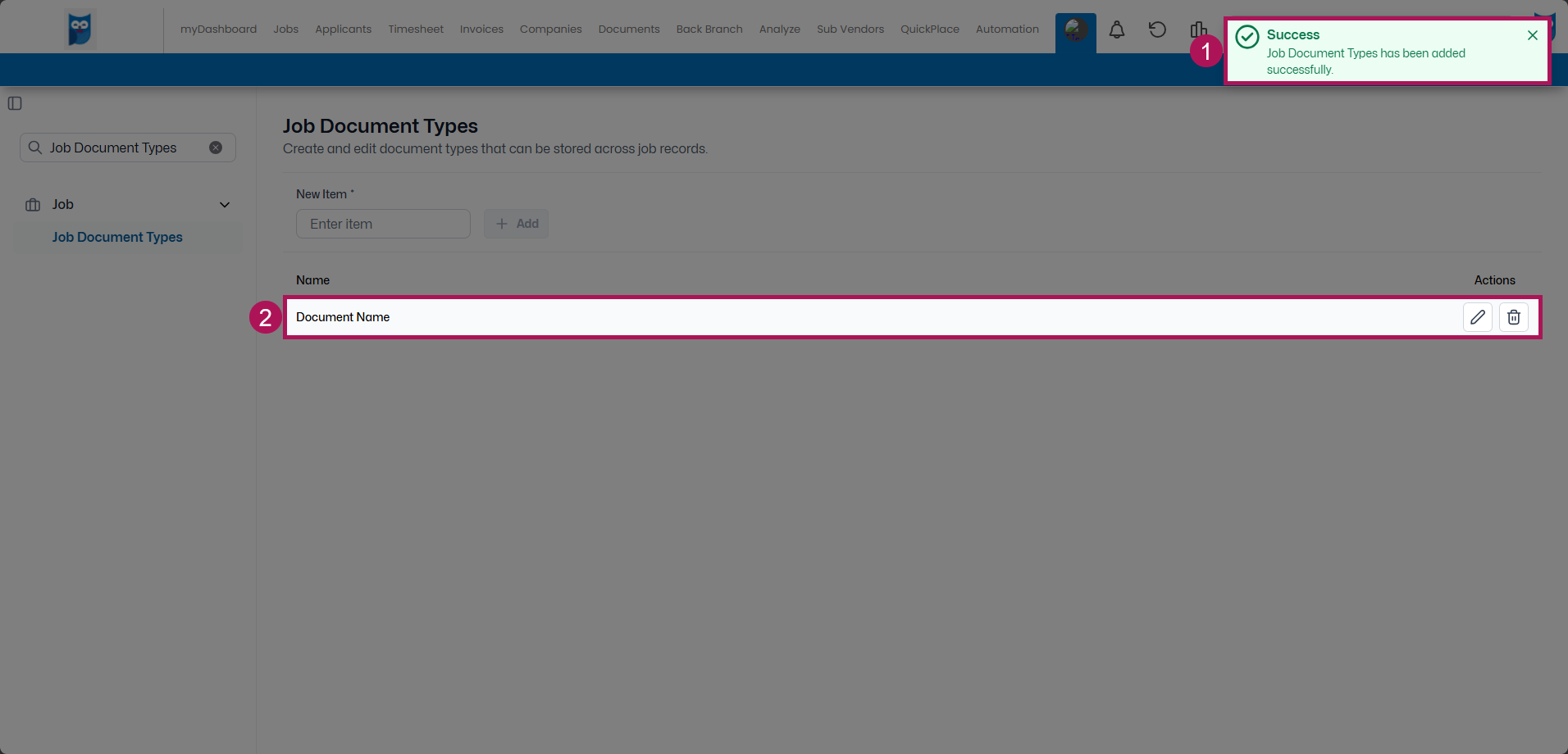Open the Timesheet menu
Screen dimensions: 1568x754
(416, 30)
